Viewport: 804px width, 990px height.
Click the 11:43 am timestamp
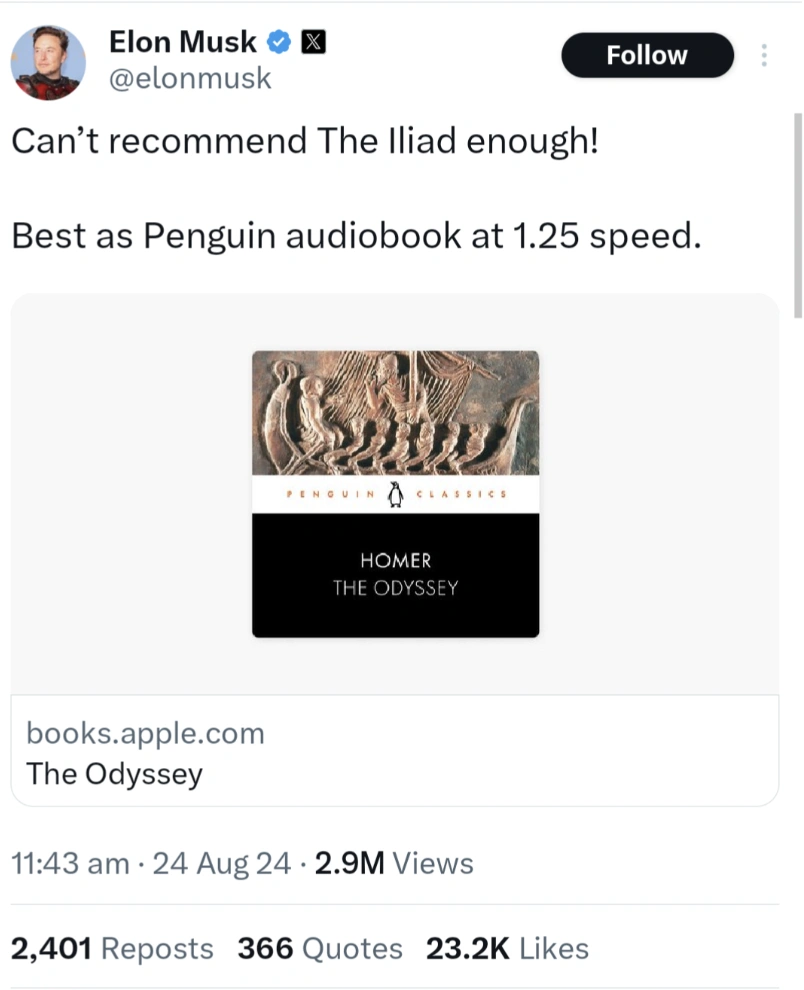(70, 863)
